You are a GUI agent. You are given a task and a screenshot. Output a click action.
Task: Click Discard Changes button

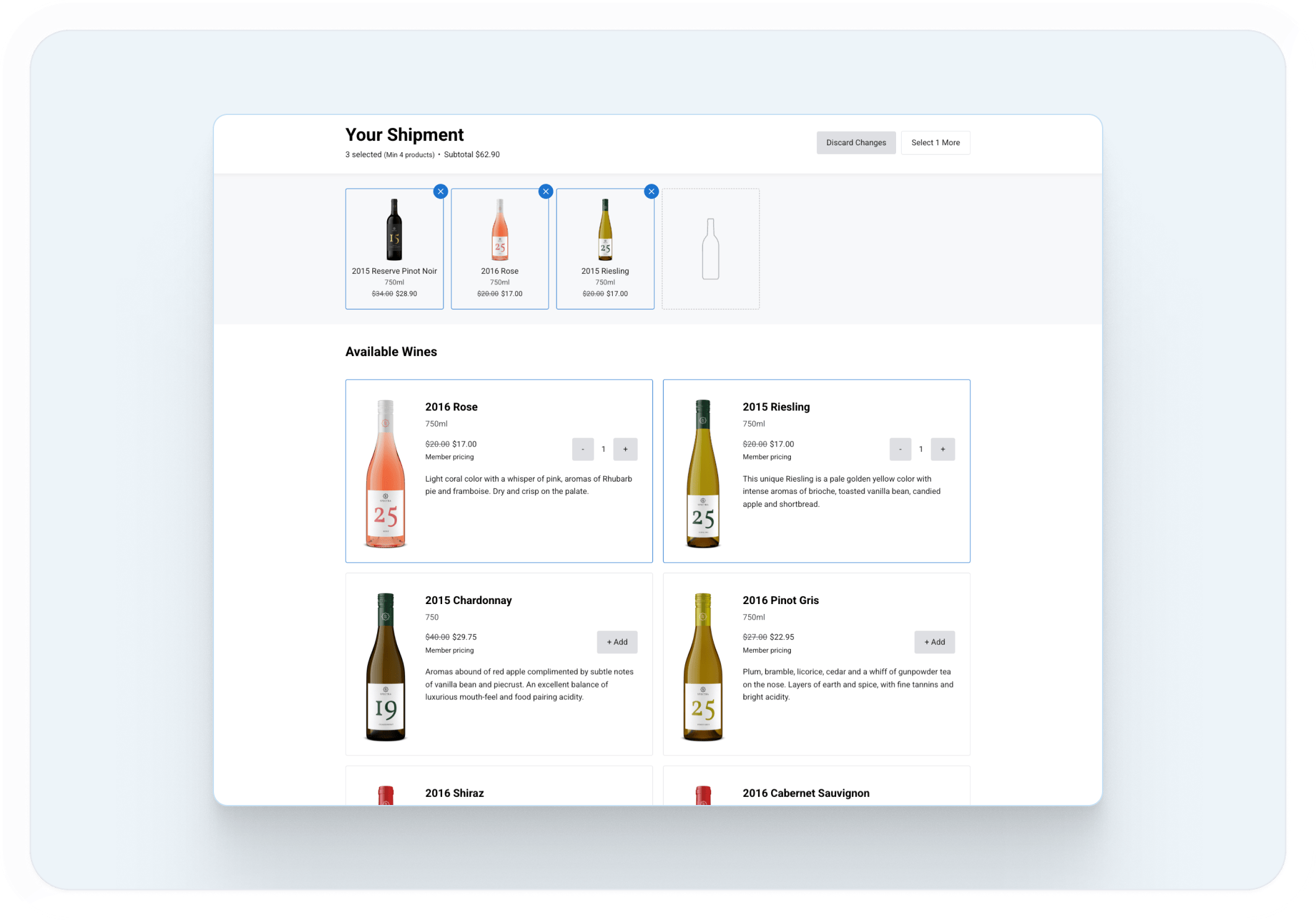click(x=856, y=143)
